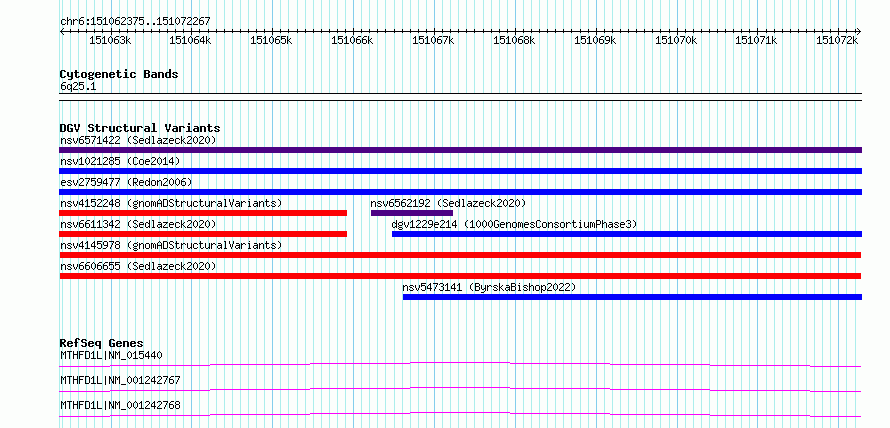Select the magenta transcript line for NM_001242768
Viewport: 890px width, 428px height.
pyautogui.click(x=460, y=414)
